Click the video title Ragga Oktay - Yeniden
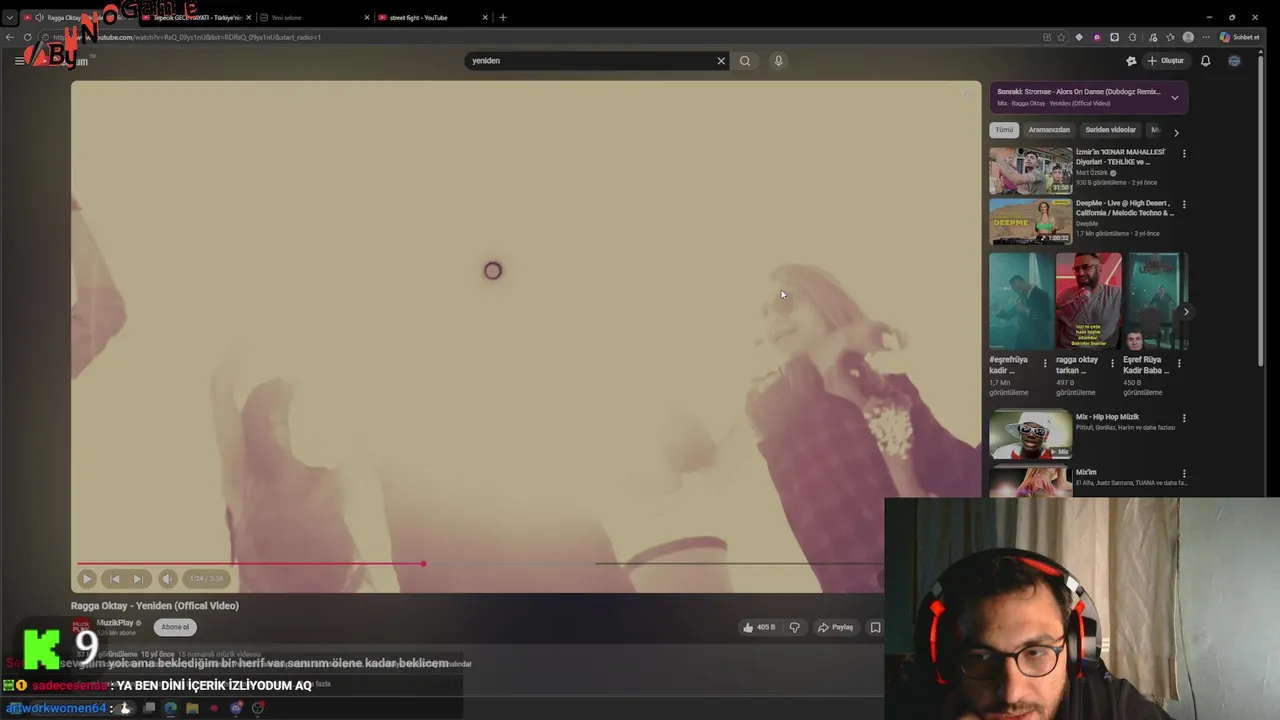 click(x=155, y=606)
